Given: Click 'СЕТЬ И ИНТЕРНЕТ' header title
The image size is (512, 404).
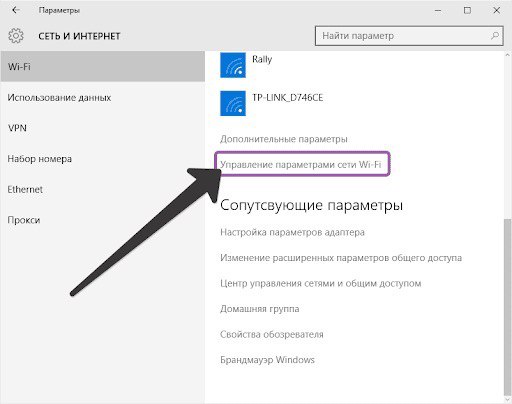Looking at the screenshot, I should pos(79,36).
